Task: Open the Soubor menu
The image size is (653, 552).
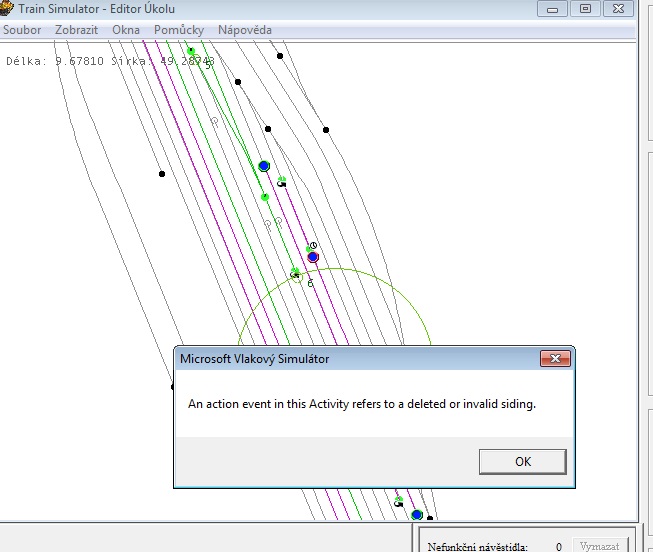Action: click(x=22, y=30)
